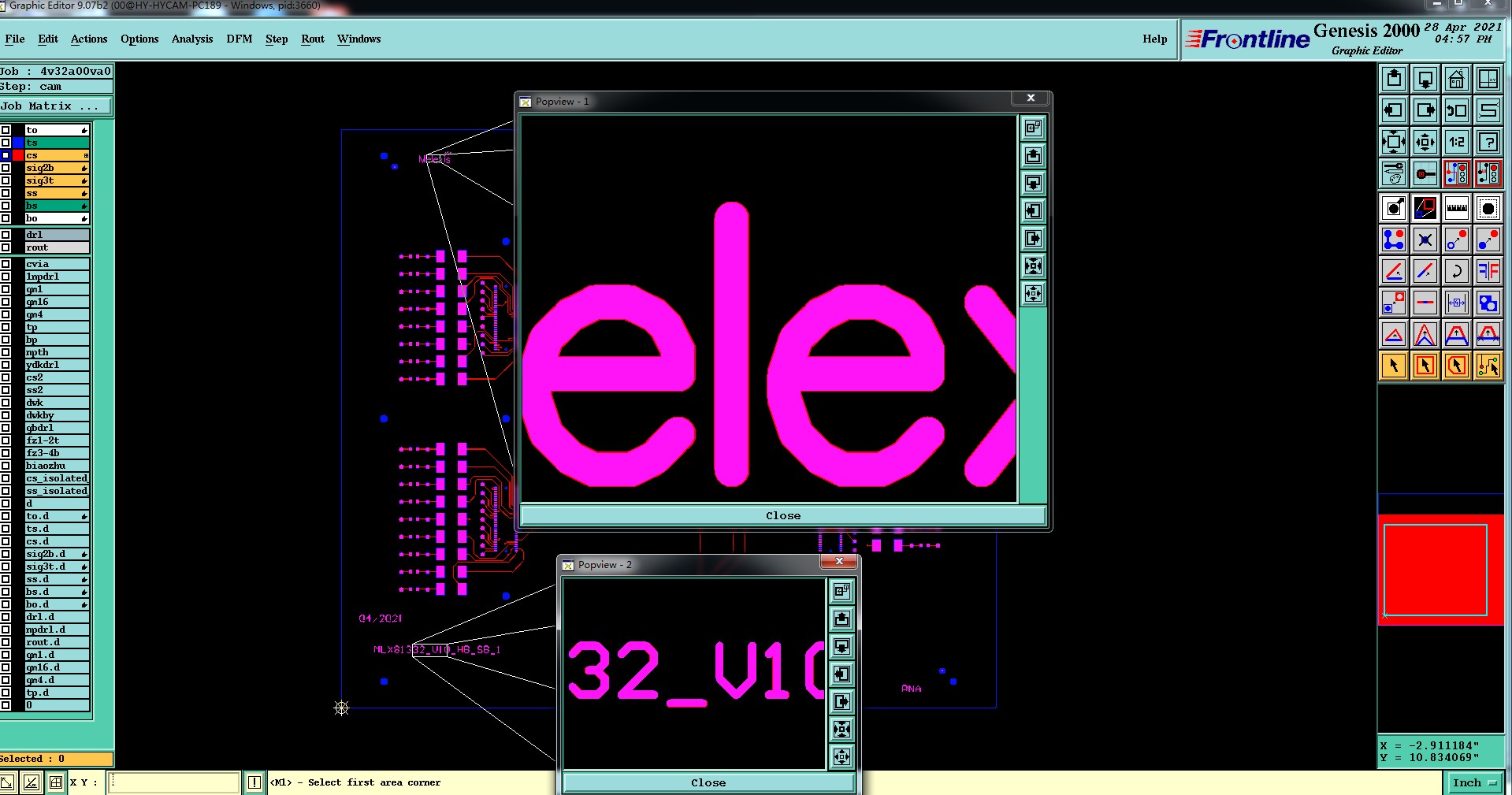Select the ruler measure tool icon

click(1457, 208)
